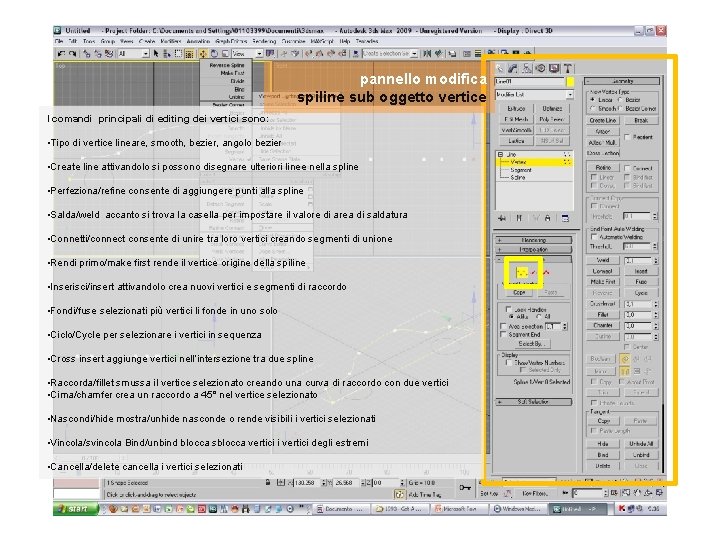
Task: Click the Create Line button
Action: pyautogui.click(x=603, y=120)
